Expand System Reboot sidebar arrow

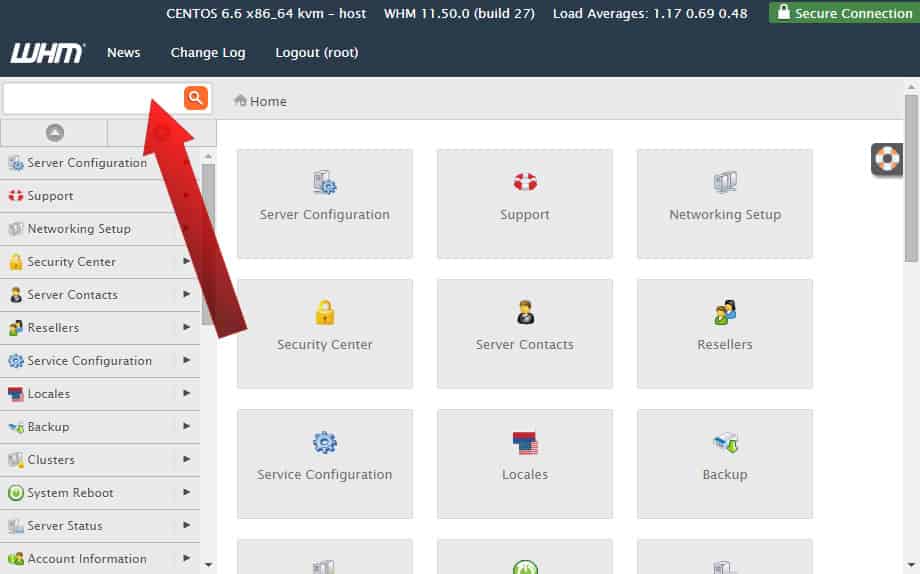point(187,492)
